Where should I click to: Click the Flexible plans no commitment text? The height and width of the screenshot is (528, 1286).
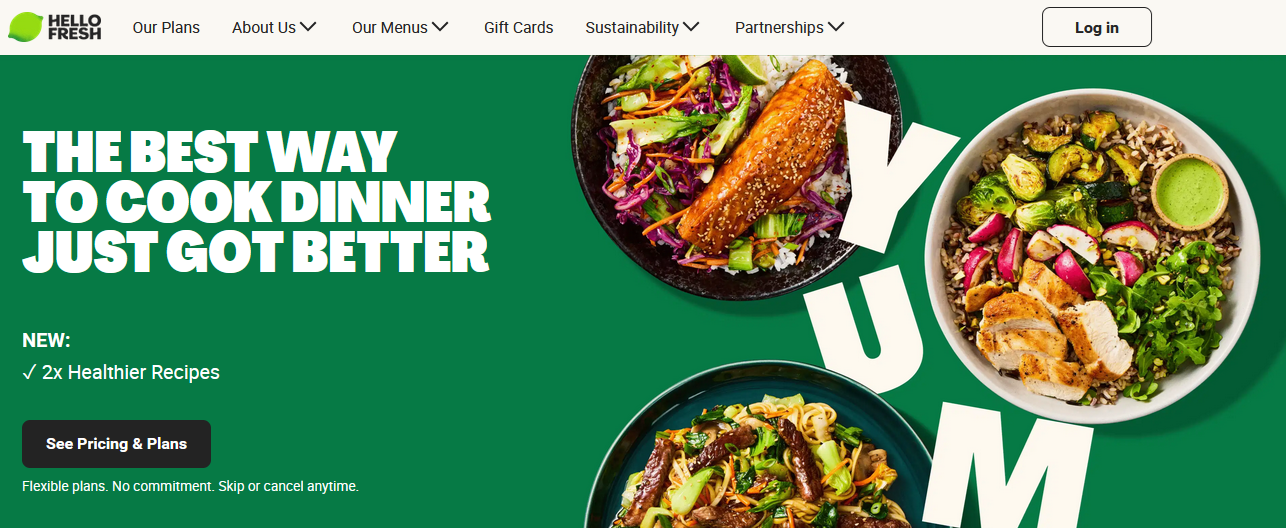[x=190, y=487]
